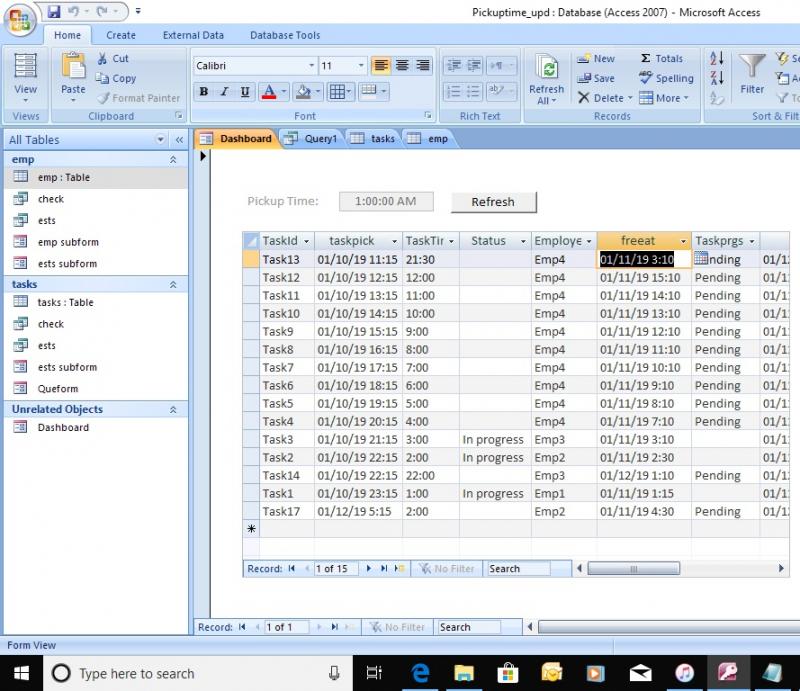
Task: Click the Italic formatting icon
Action: (x=224, y=92)
